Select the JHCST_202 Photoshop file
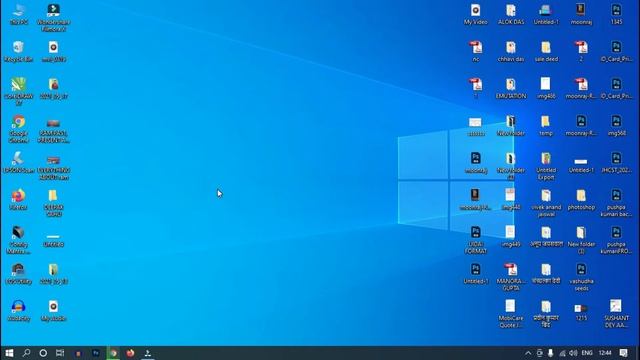Viewport: 640px width, 360px height. [x=616, y=162]
